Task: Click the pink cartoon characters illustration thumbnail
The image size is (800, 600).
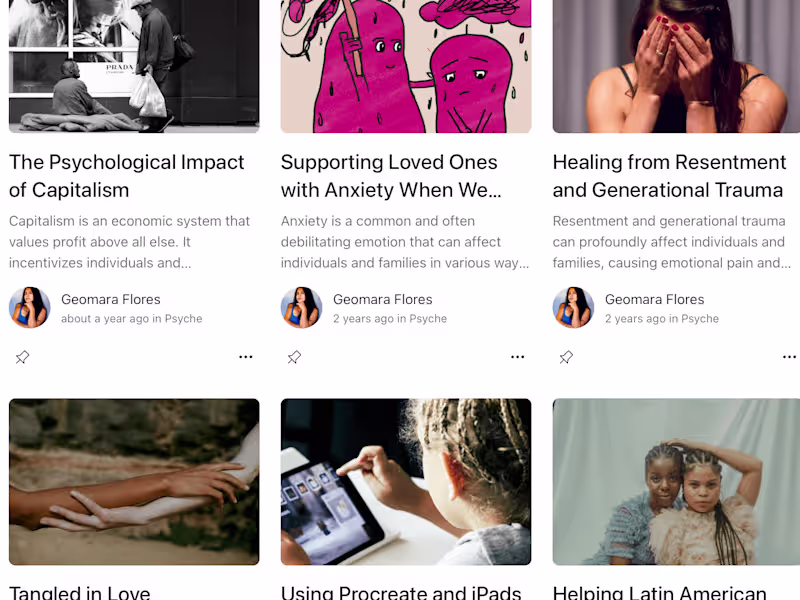Action: (x=406, y=66)
